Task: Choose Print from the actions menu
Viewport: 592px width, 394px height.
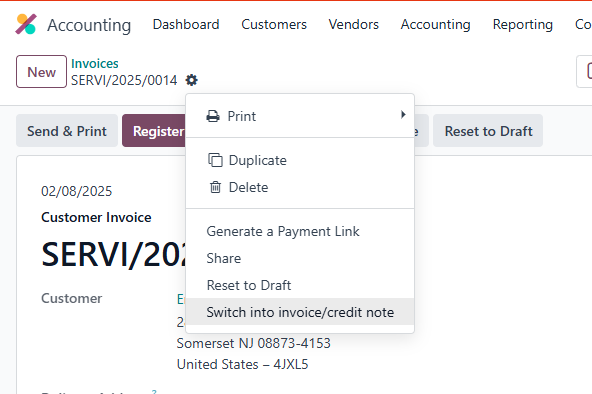Action: coord(300,116)
